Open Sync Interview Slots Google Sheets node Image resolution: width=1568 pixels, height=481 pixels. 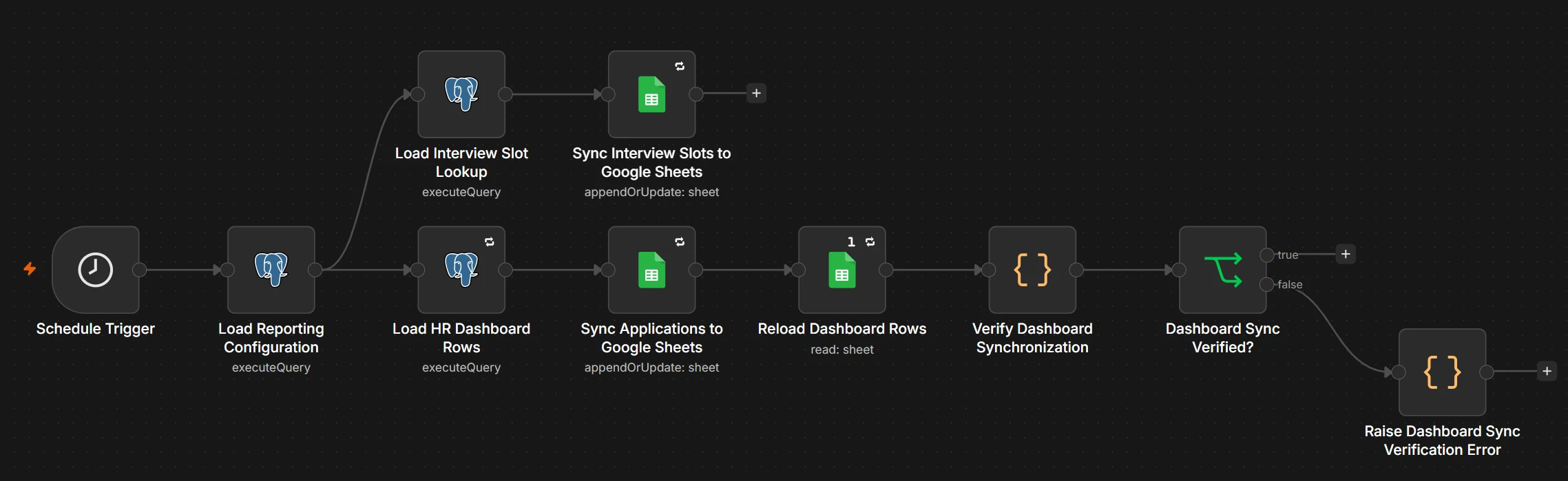(x=651, y=94)
